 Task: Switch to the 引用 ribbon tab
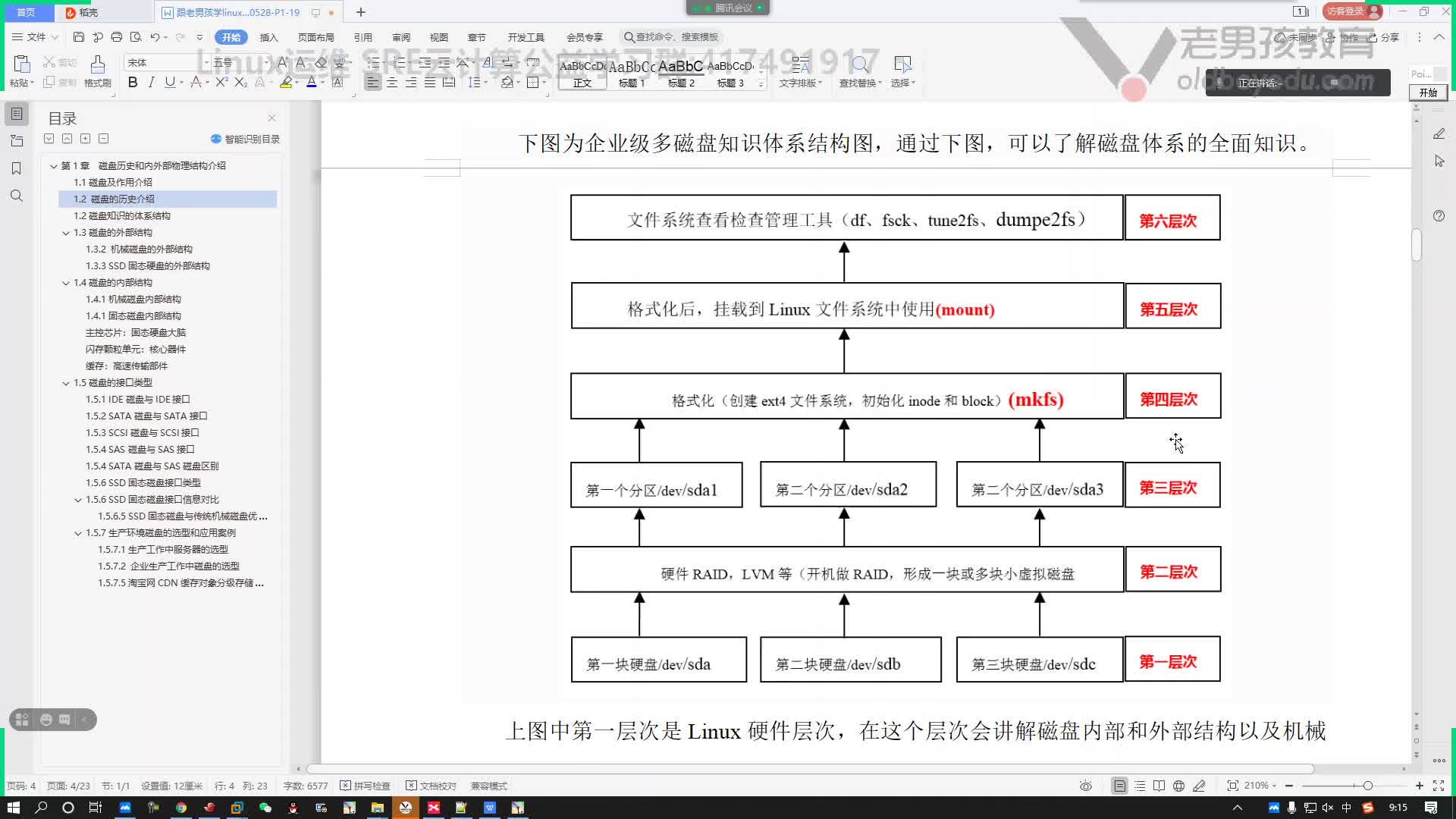(x=362, y=37)
